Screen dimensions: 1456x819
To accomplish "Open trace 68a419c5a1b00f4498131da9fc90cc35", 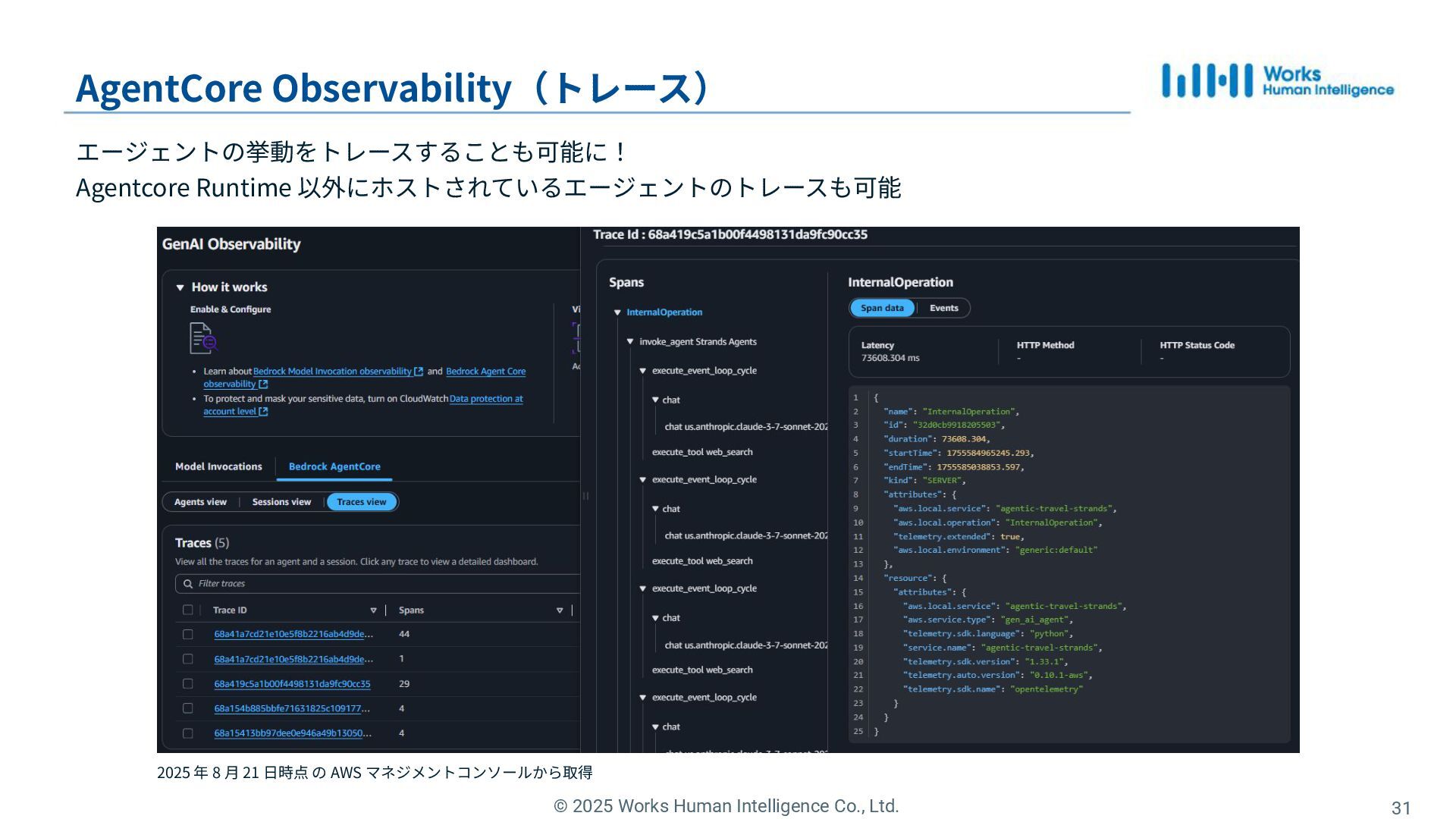I will click(292, 684).
